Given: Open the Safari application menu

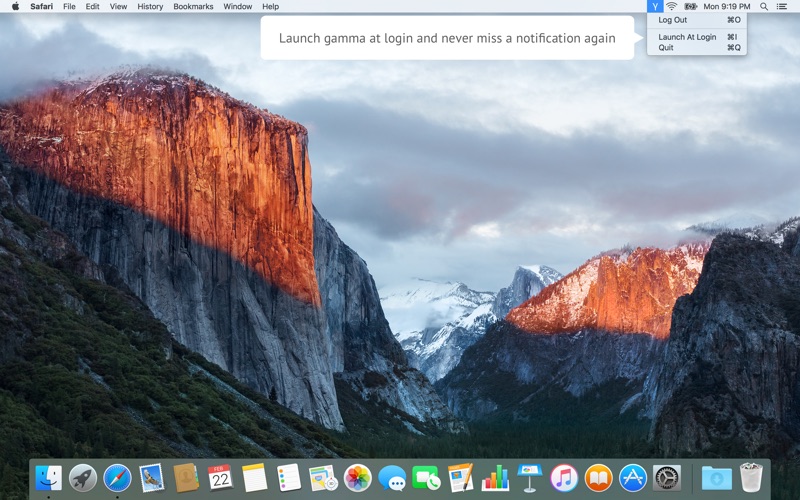Looking at the screenshot, I should tap(41, 7).
